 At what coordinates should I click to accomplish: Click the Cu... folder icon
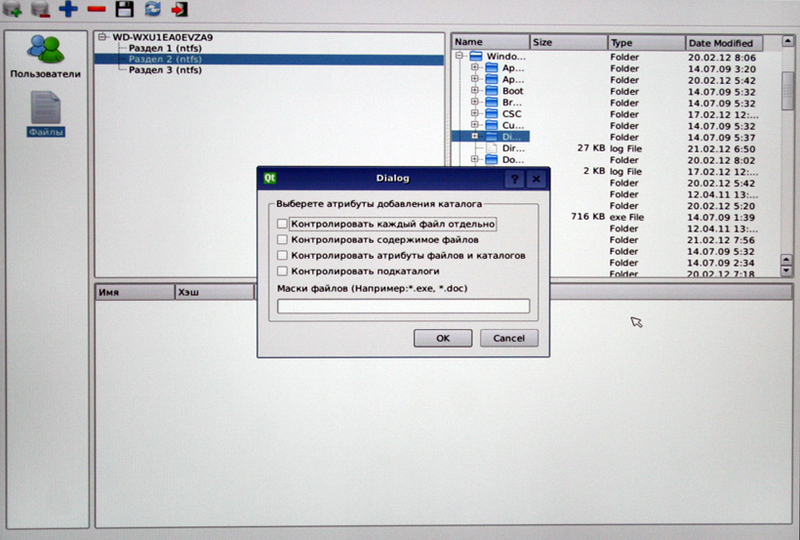click(x=491, y=125)
